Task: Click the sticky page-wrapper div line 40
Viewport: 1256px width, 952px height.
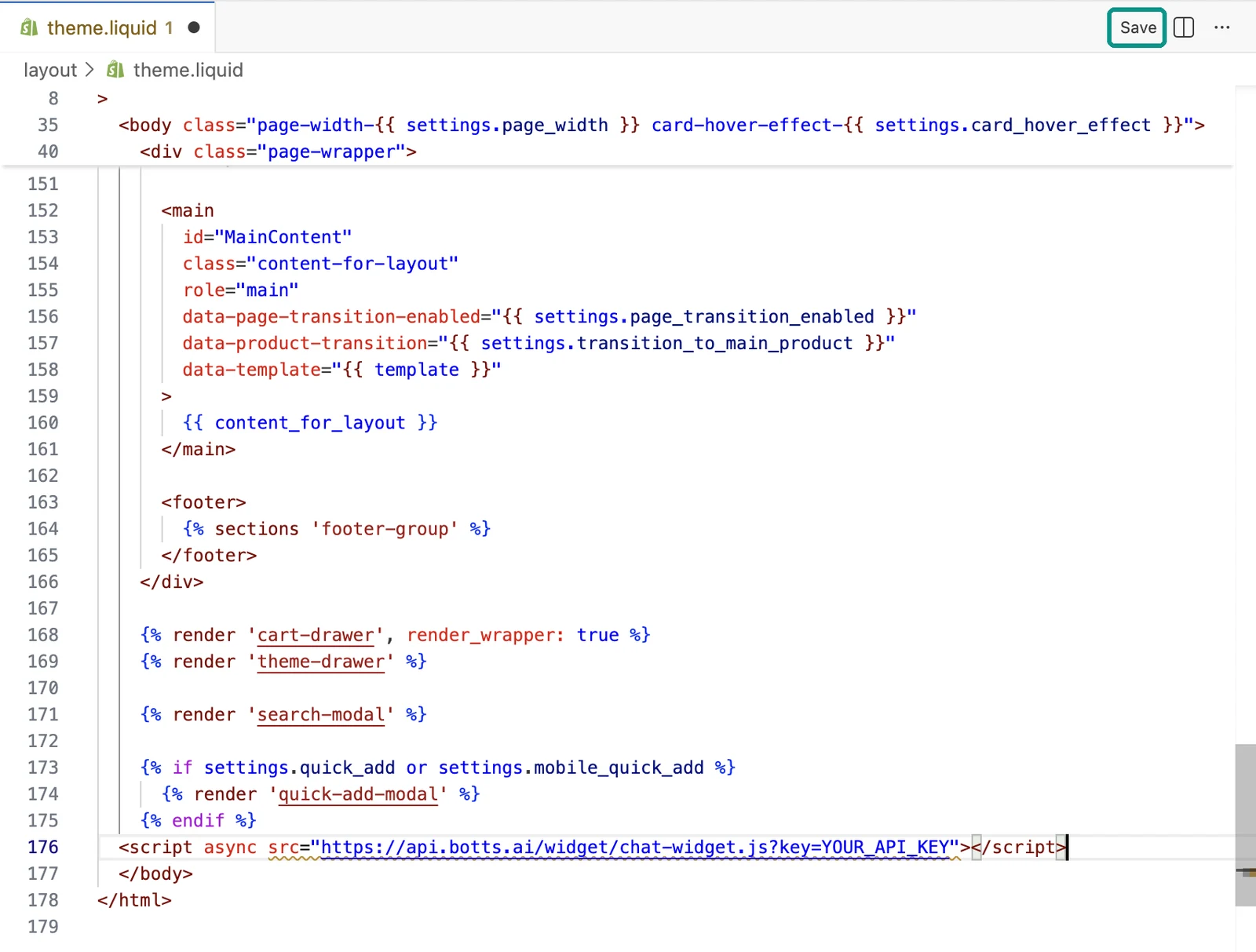Action: point(278,151)
